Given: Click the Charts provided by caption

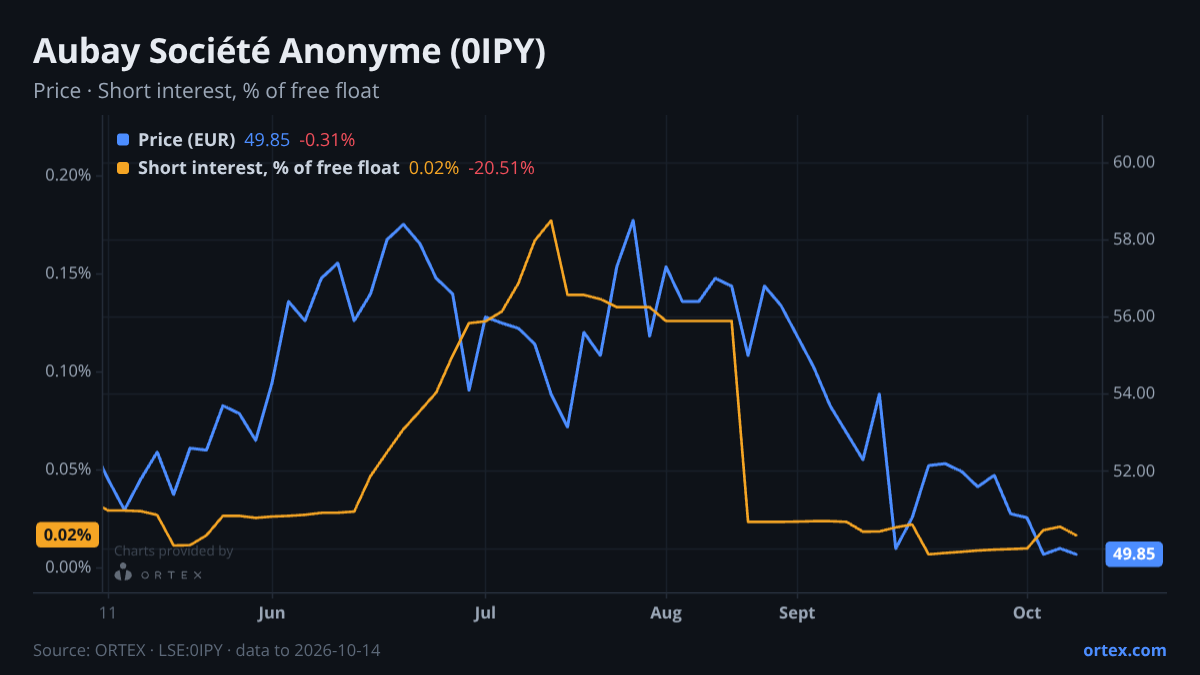Looking at the screenshot, I should (x=173, y=551).
